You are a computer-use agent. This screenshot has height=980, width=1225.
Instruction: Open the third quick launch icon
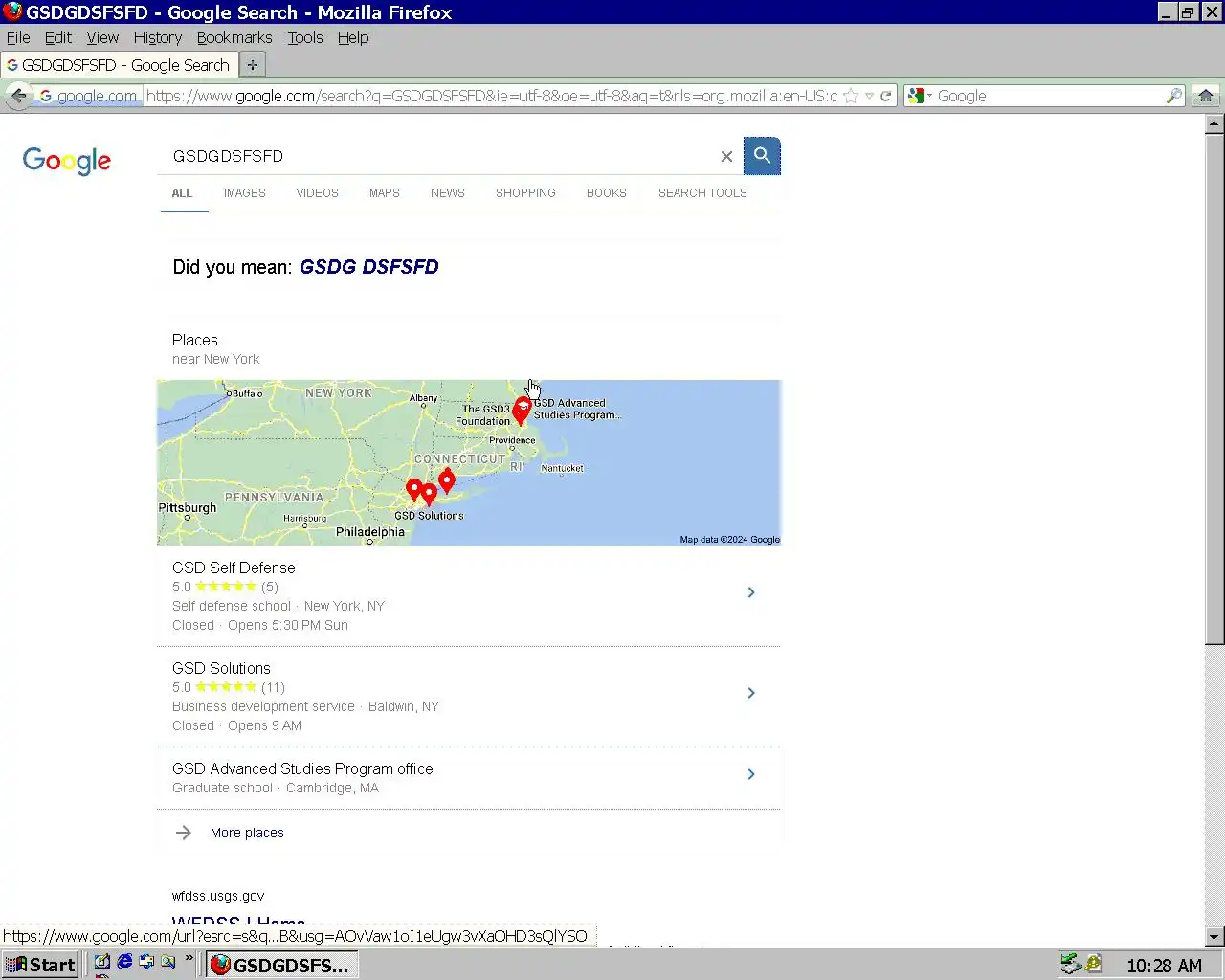[x=146, y=962]
